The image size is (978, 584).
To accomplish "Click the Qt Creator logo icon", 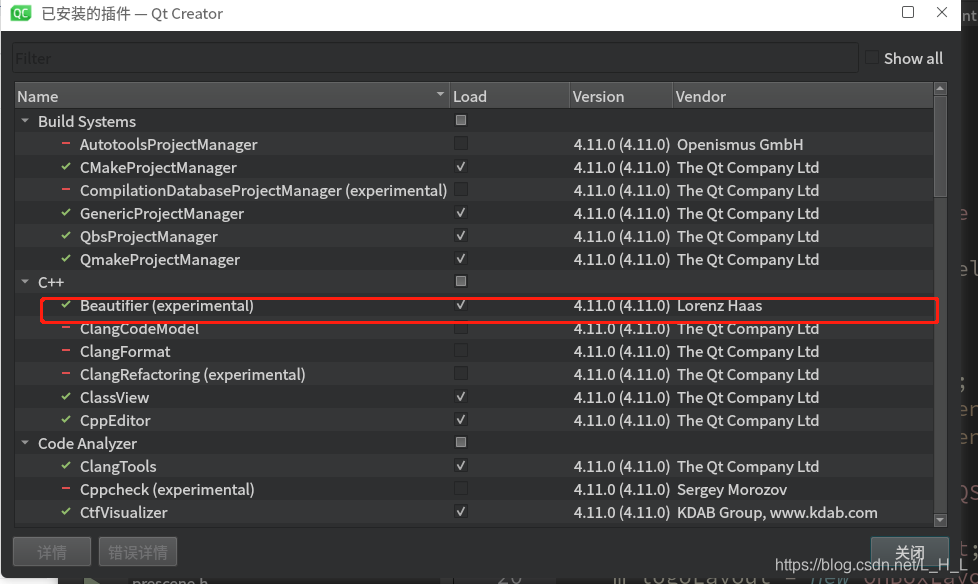I will [21, 13].
